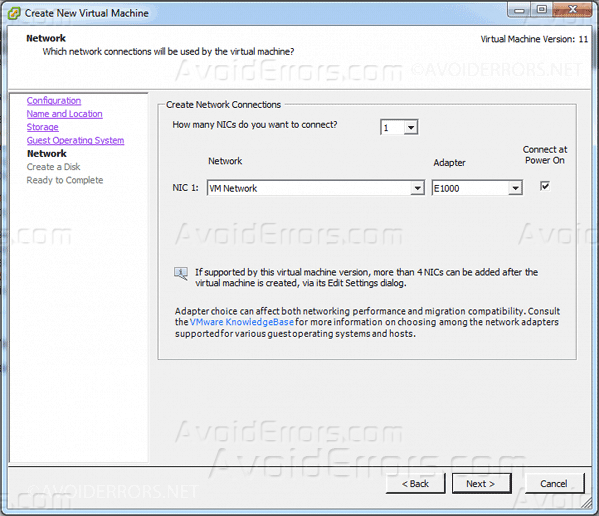Proceed with the Next button
599x516 pixels.
[x=481, y=484]
